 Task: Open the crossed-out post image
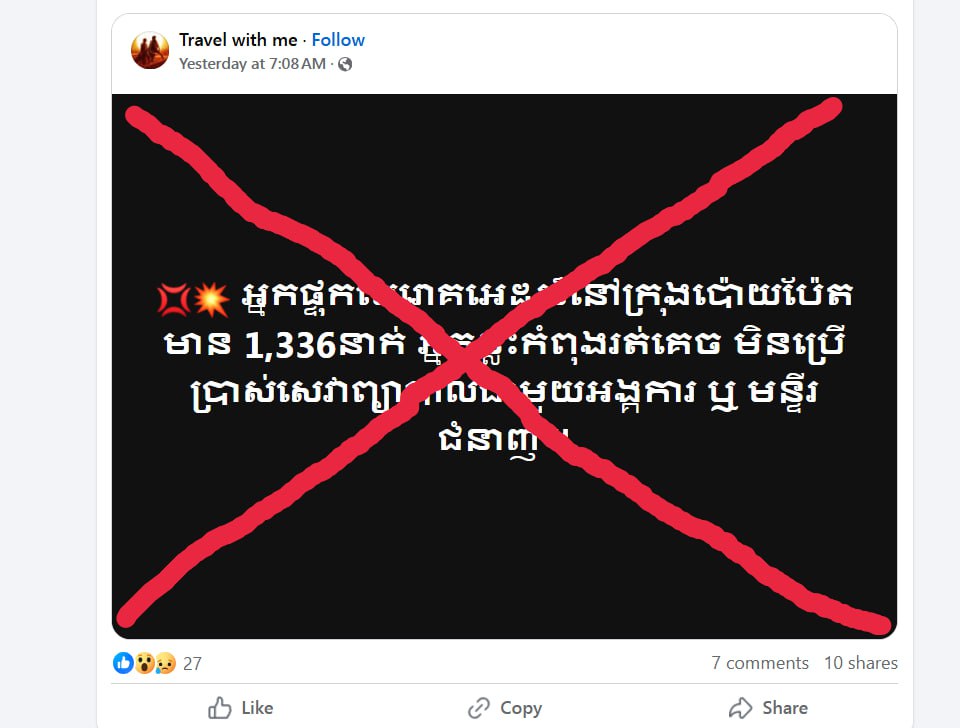pos(504,366)
